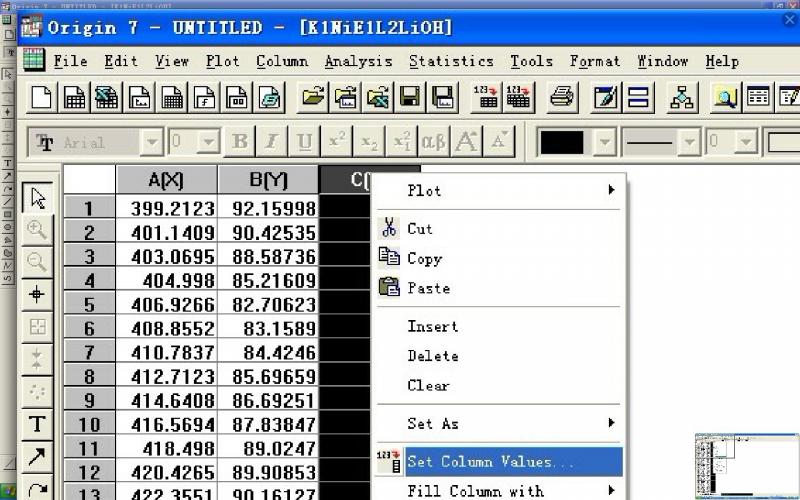
Task: Click the Import ASCII toolbar icon
Action: click(486, 96)
